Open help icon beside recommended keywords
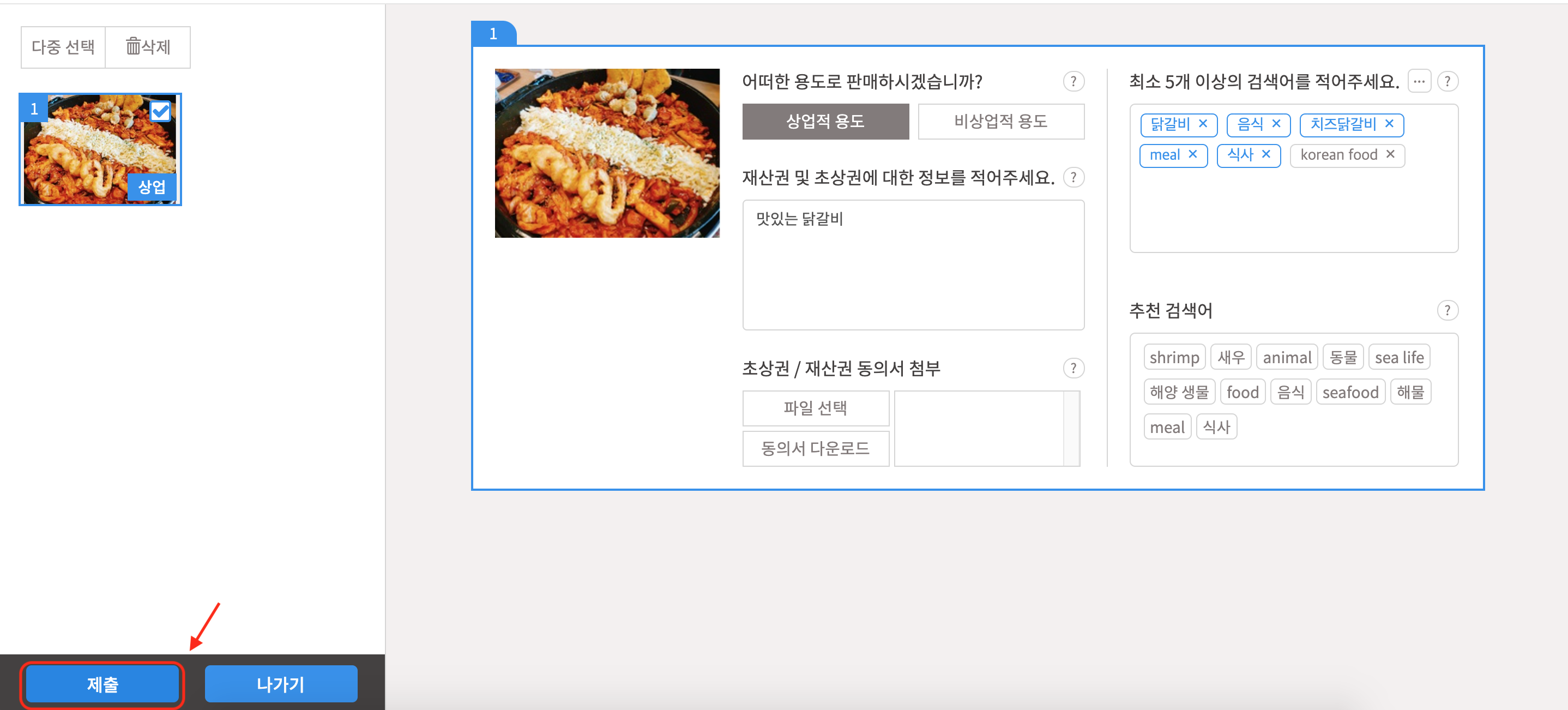The width and height of the screenshot is (1568, 710). pos(1447,310)
